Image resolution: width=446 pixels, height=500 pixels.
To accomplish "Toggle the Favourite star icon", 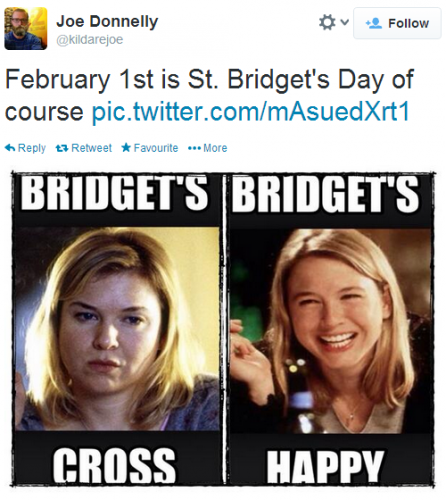I will click(x=126, y=147).
